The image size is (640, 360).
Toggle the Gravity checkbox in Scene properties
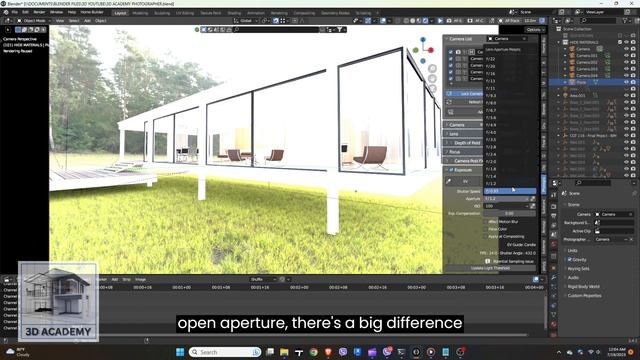pyautogui.click(x=569, y=260)
